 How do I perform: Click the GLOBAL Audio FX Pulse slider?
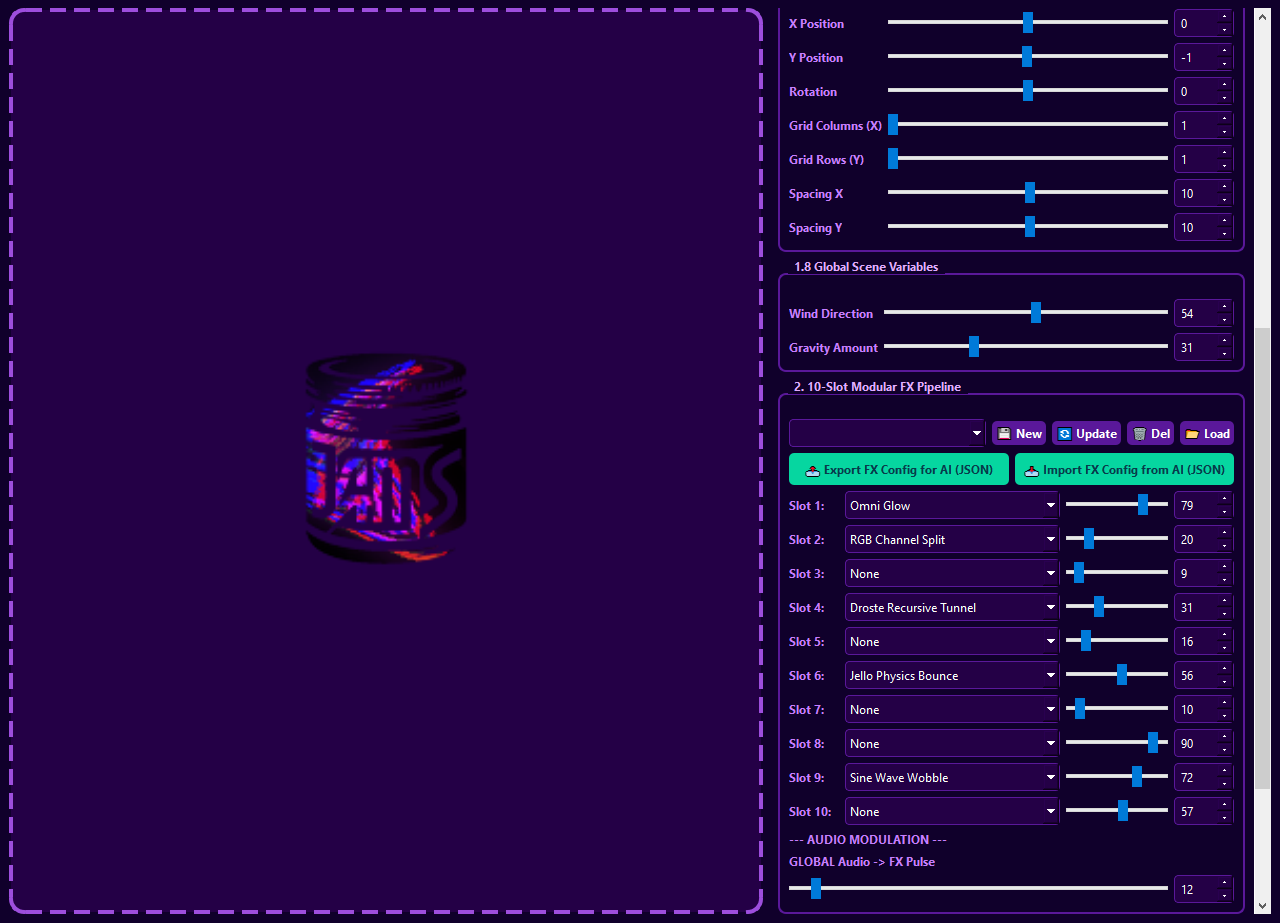point(977,888)
